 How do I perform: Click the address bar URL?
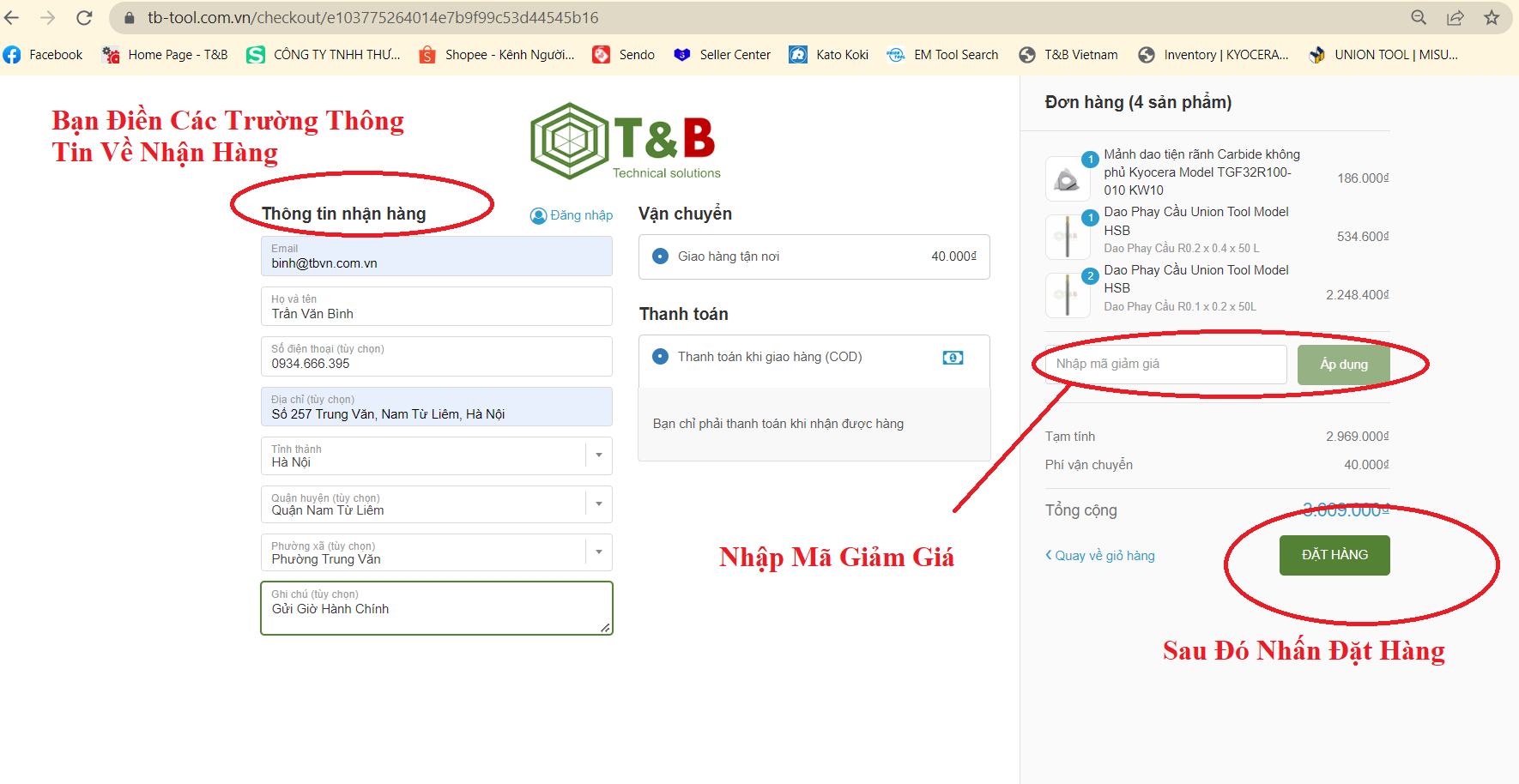(373, 17)
